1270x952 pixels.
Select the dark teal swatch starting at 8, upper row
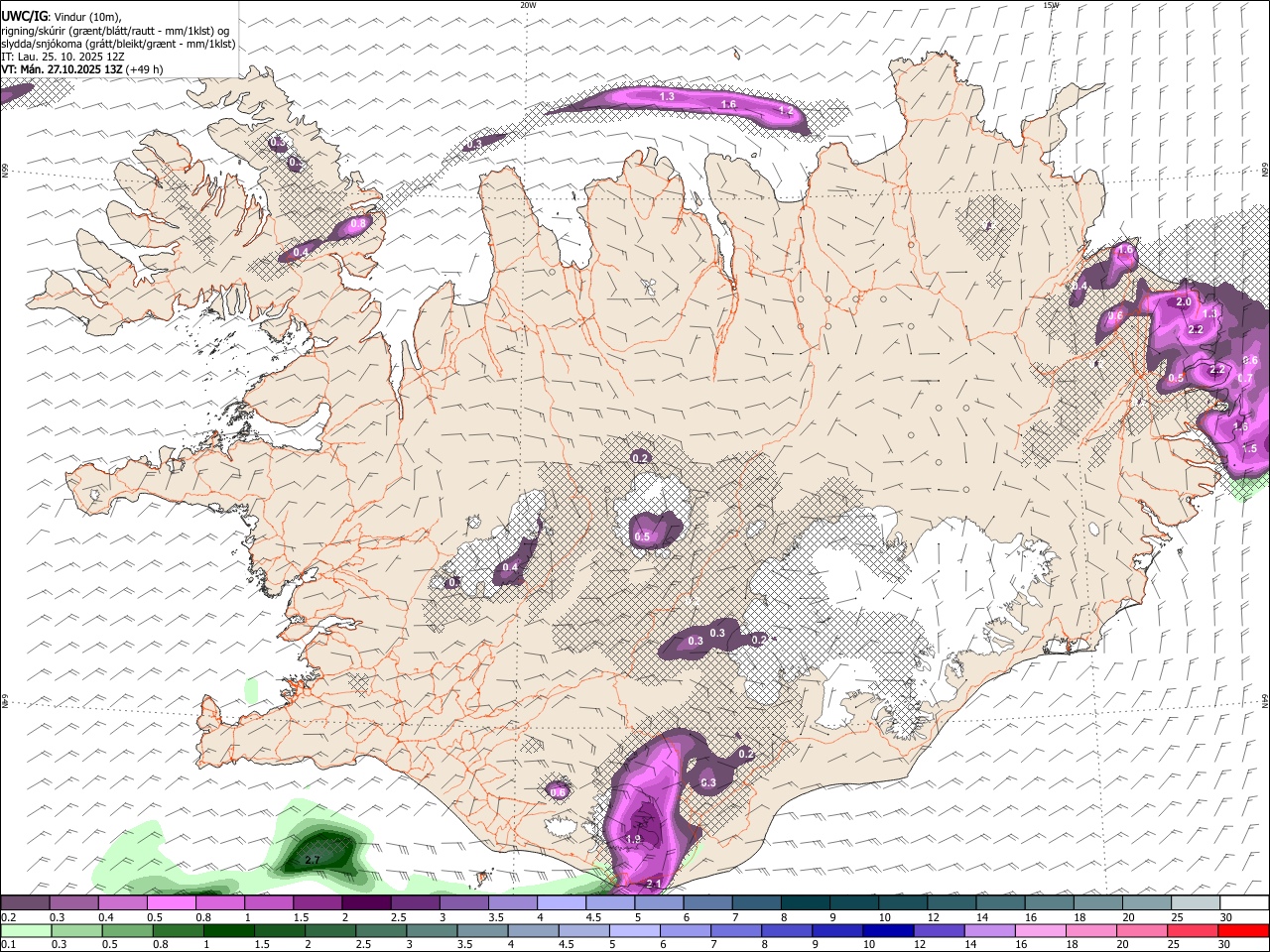point(805,902)
